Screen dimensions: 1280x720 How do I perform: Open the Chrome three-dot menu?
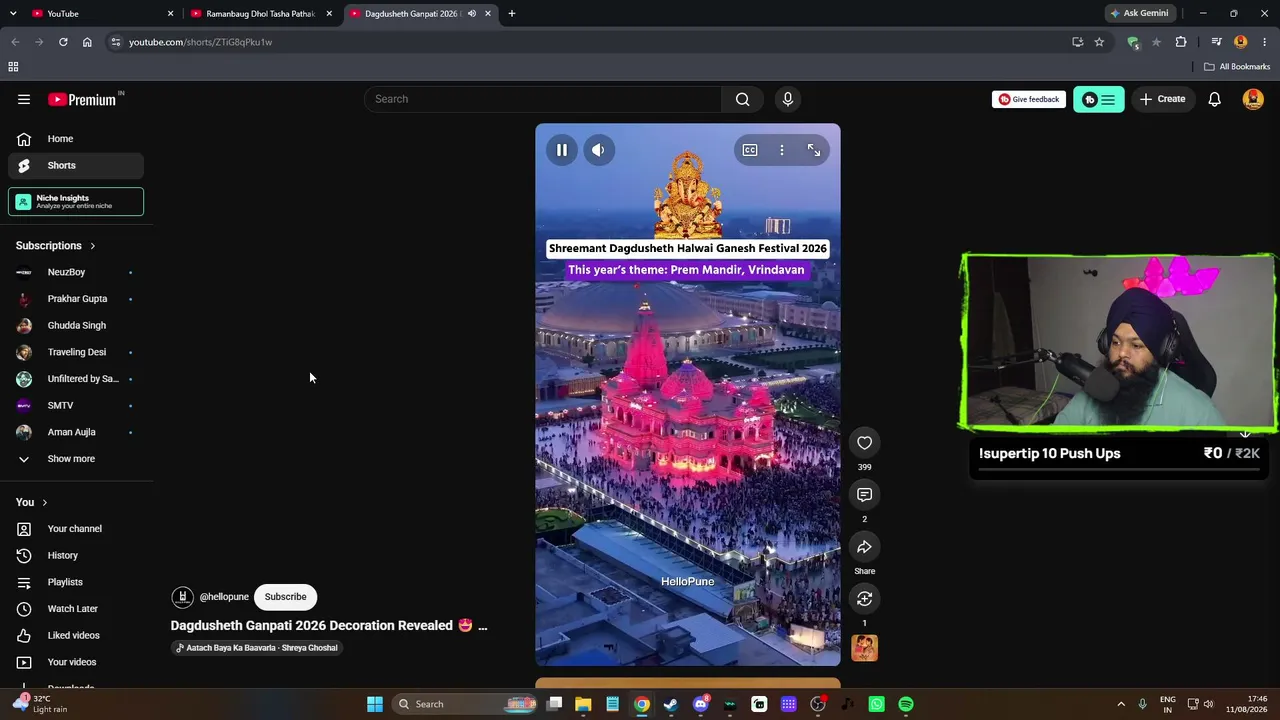coord(1265,42)
